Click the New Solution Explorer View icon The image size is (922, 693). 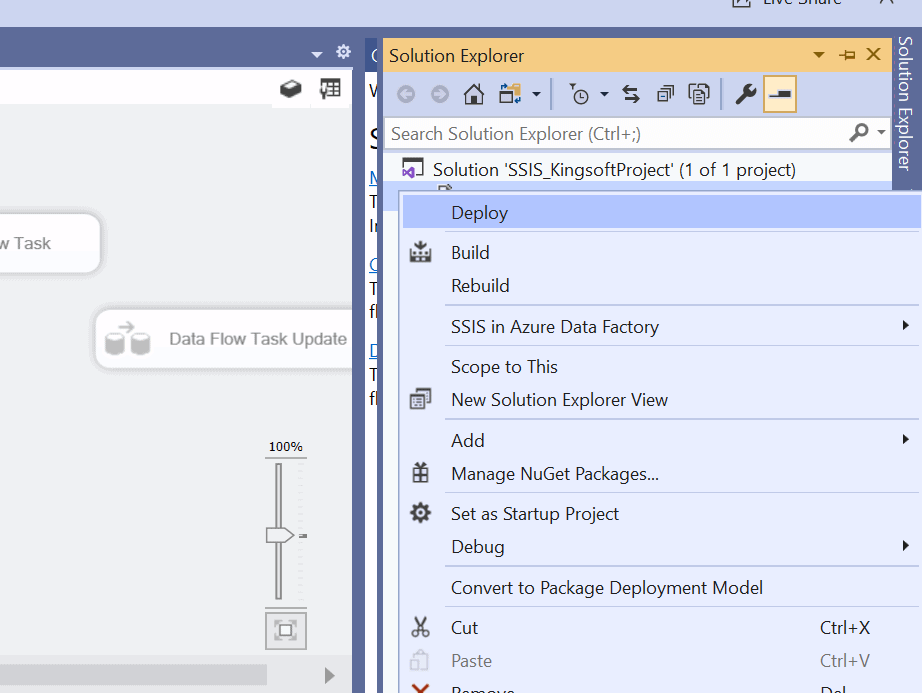420,399
